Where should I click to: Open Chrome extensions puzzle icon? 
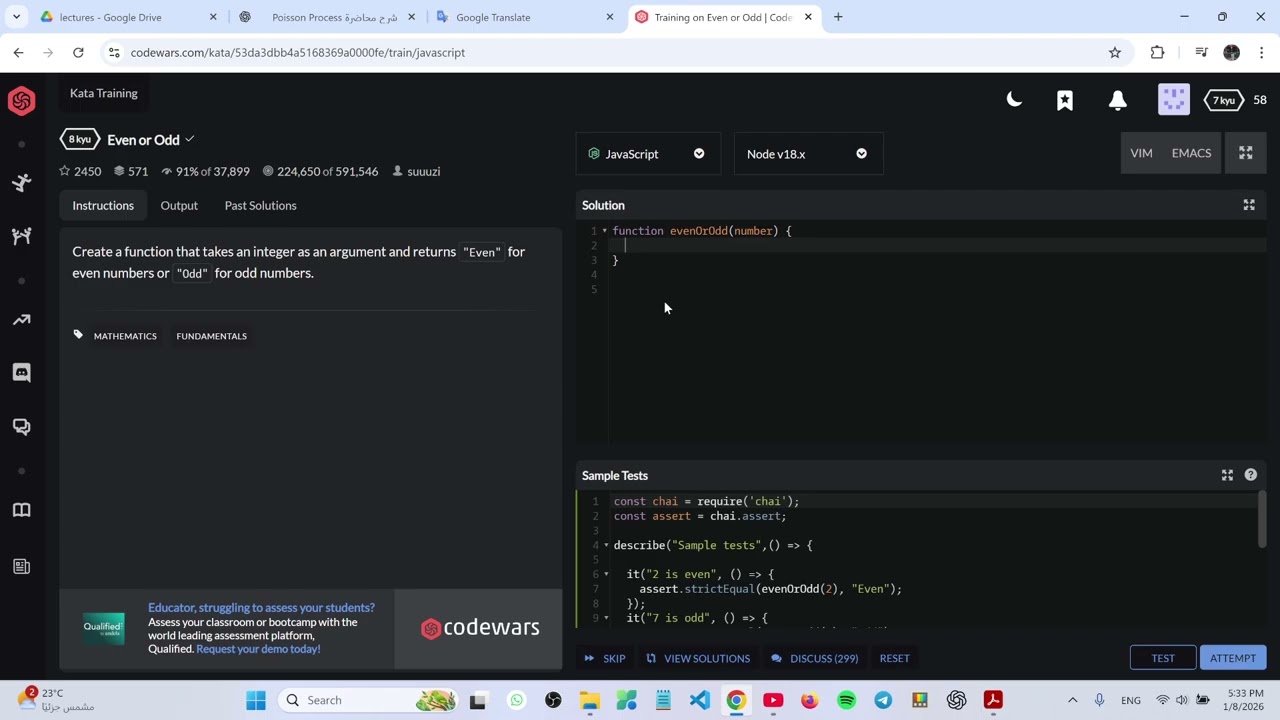point(1157,52)
